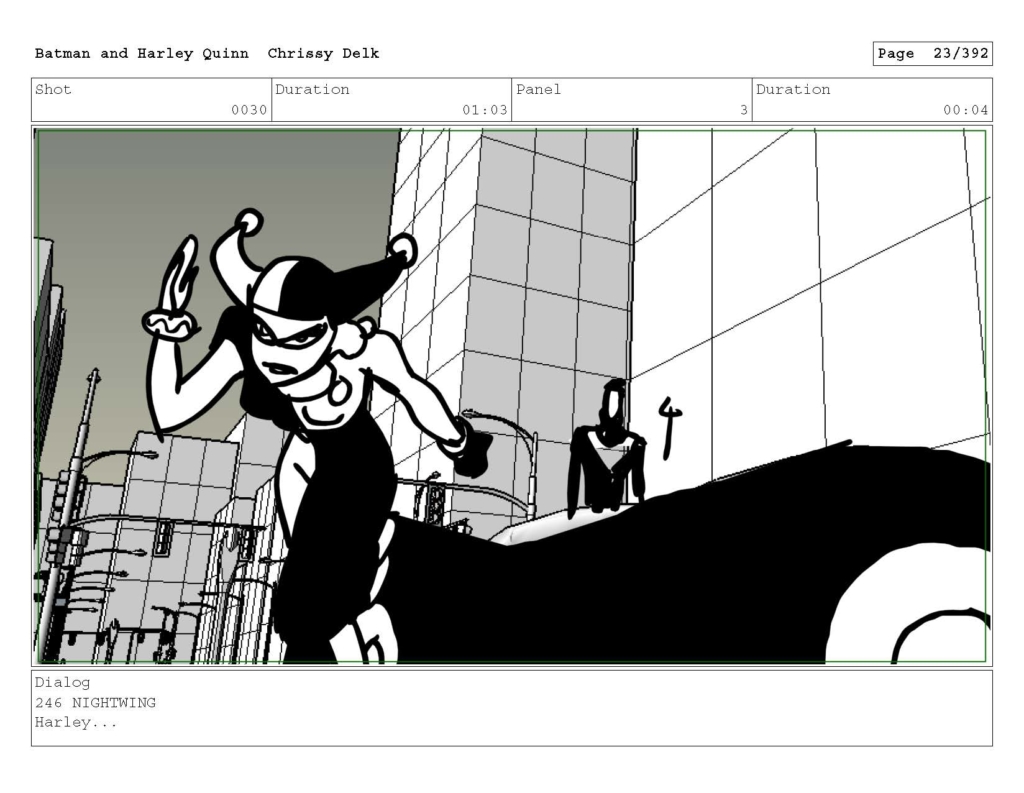Click the storyboard panel drawing of Harley Quinn
Image resolution: width=1024 pixels, height=793 pixels.
(x=512, y=396)
